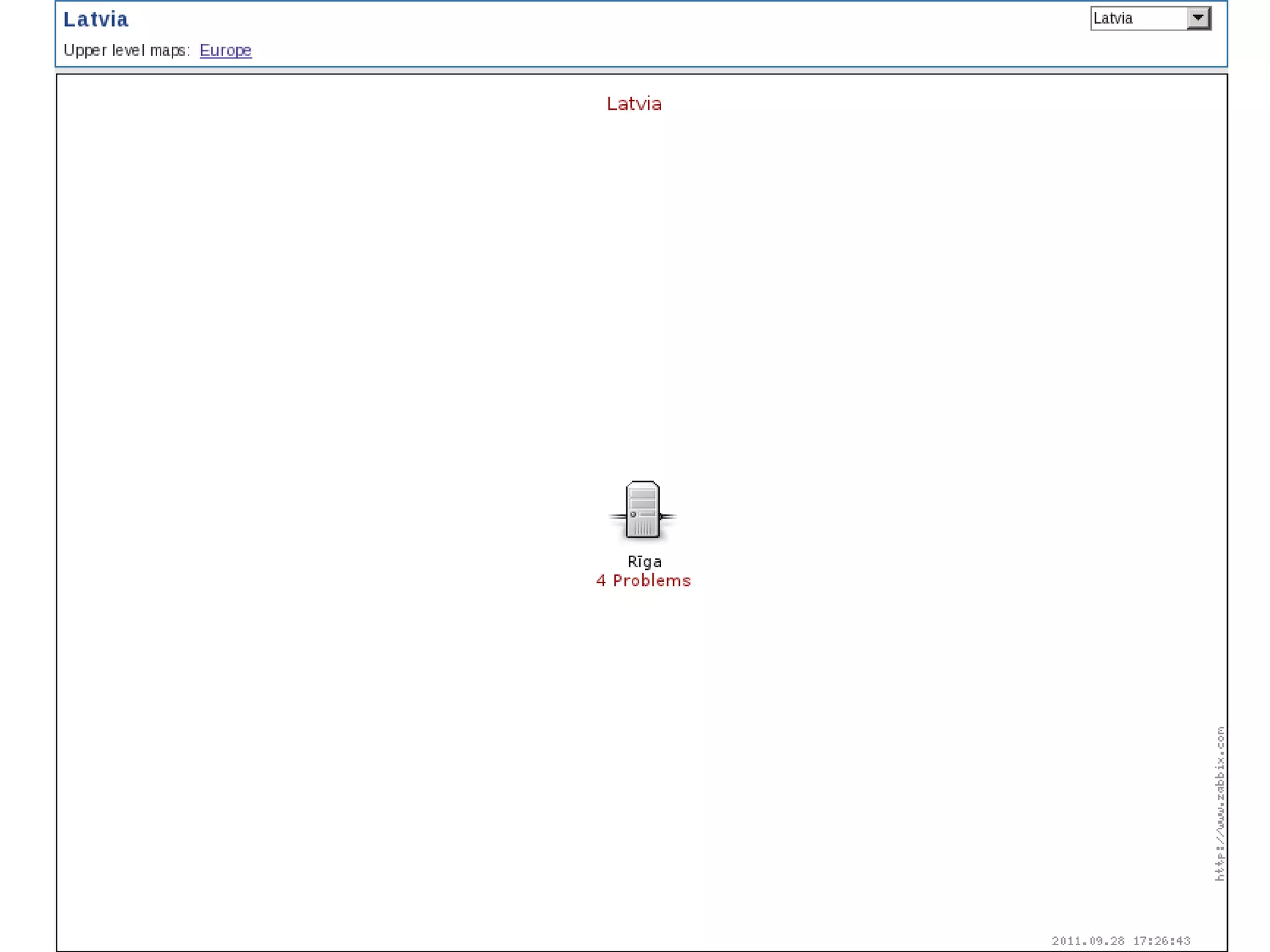Click the power button on server icon
The width and height of the screenshot is (1270, 952).
(633, 514)
